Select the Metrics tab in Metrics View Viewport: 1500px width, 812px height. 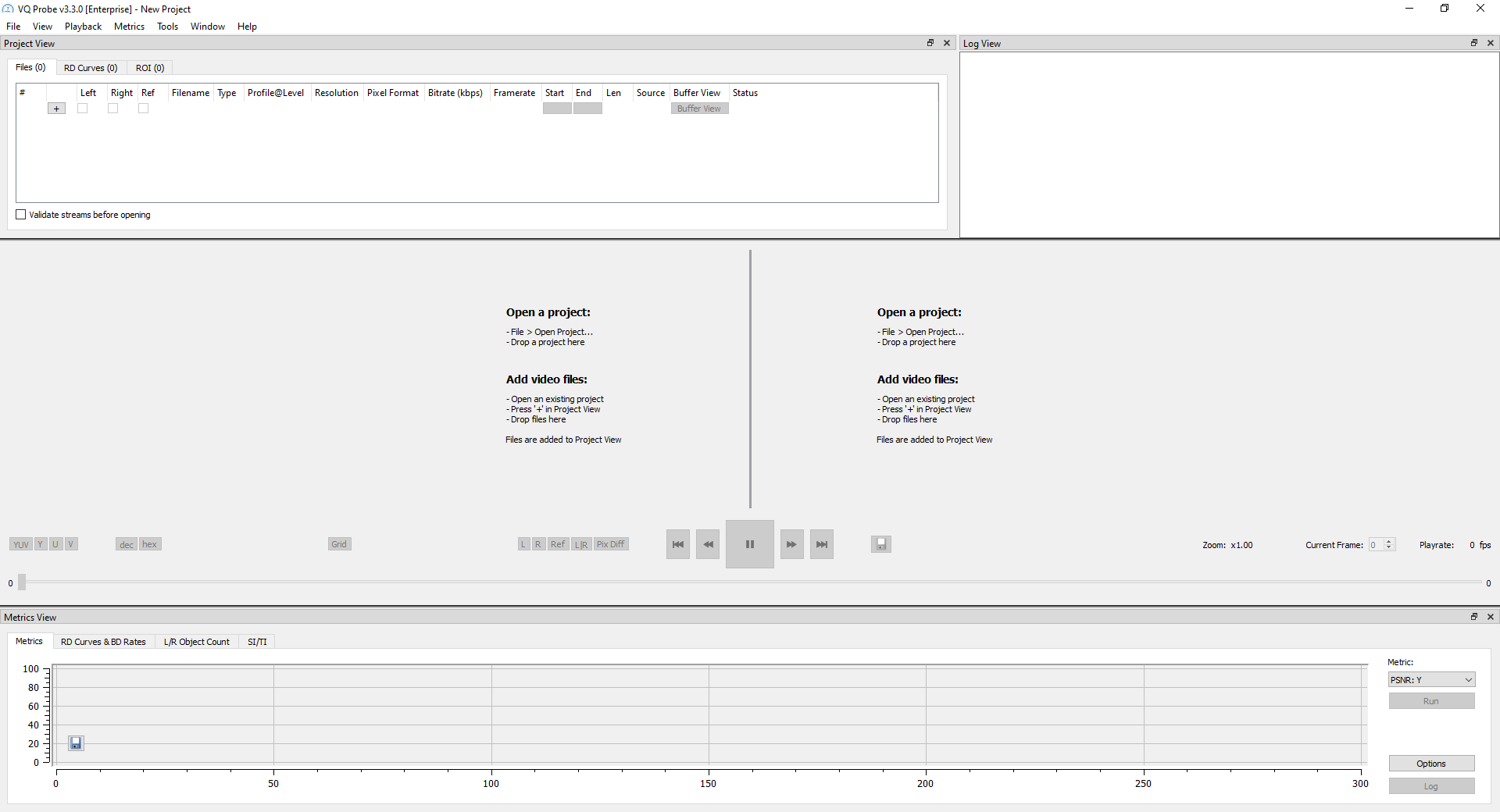(30, 641)
